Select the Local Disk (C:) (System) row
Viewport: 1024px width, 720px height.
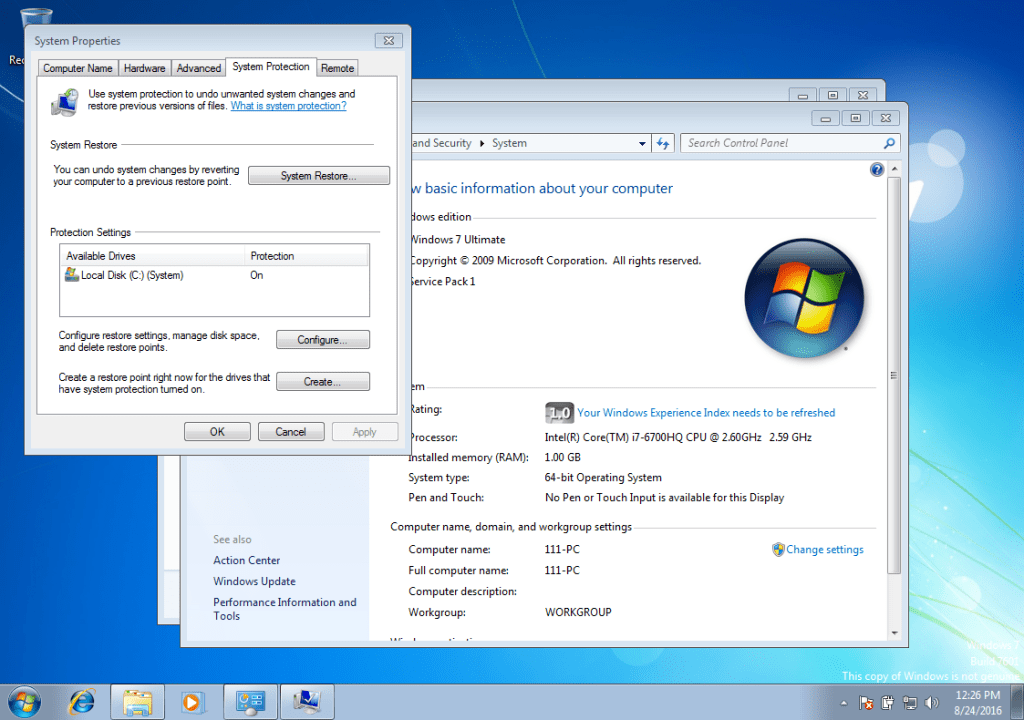coord(214,275)
